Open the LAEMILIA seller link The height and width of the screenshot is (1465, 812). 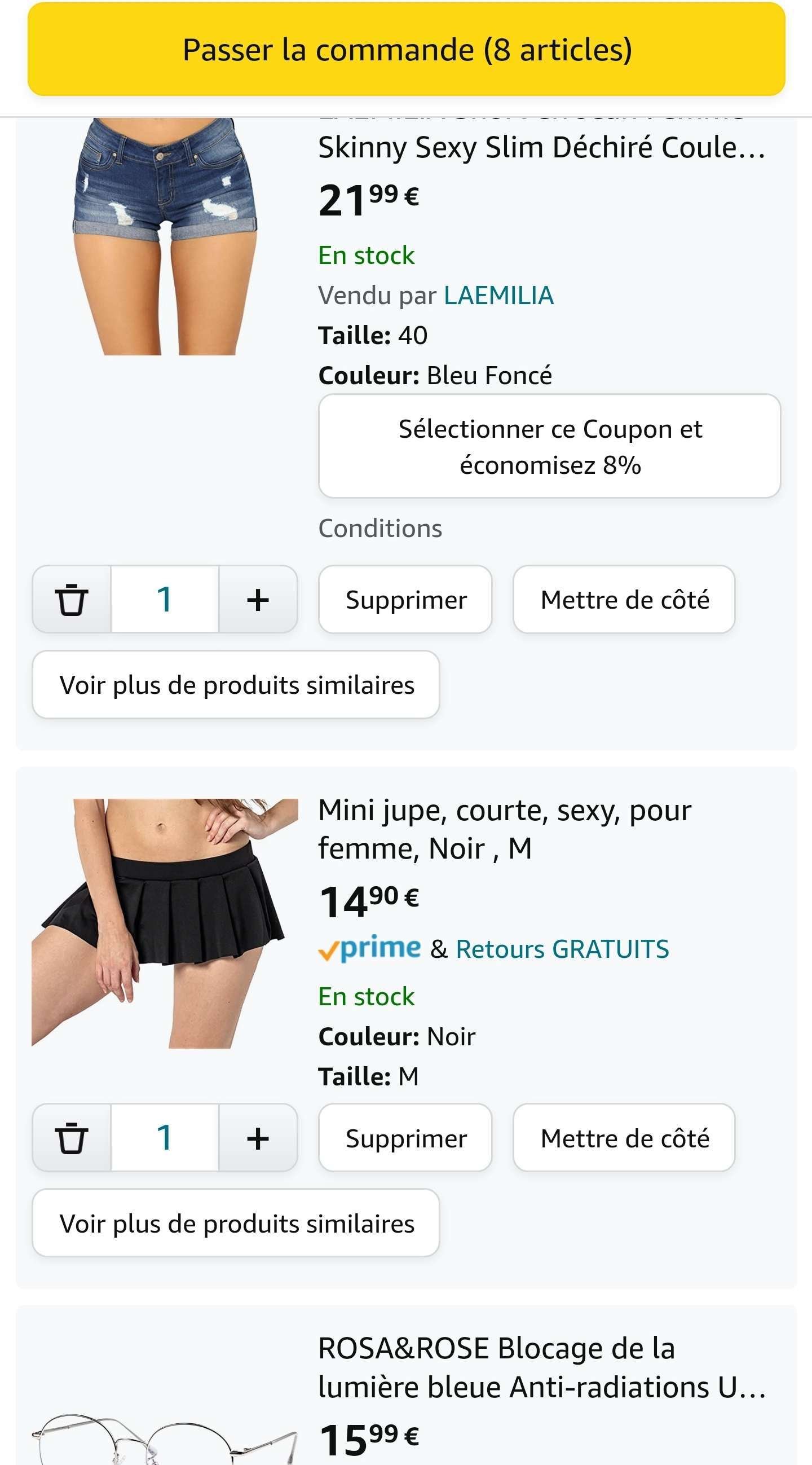tap(498, 296)
